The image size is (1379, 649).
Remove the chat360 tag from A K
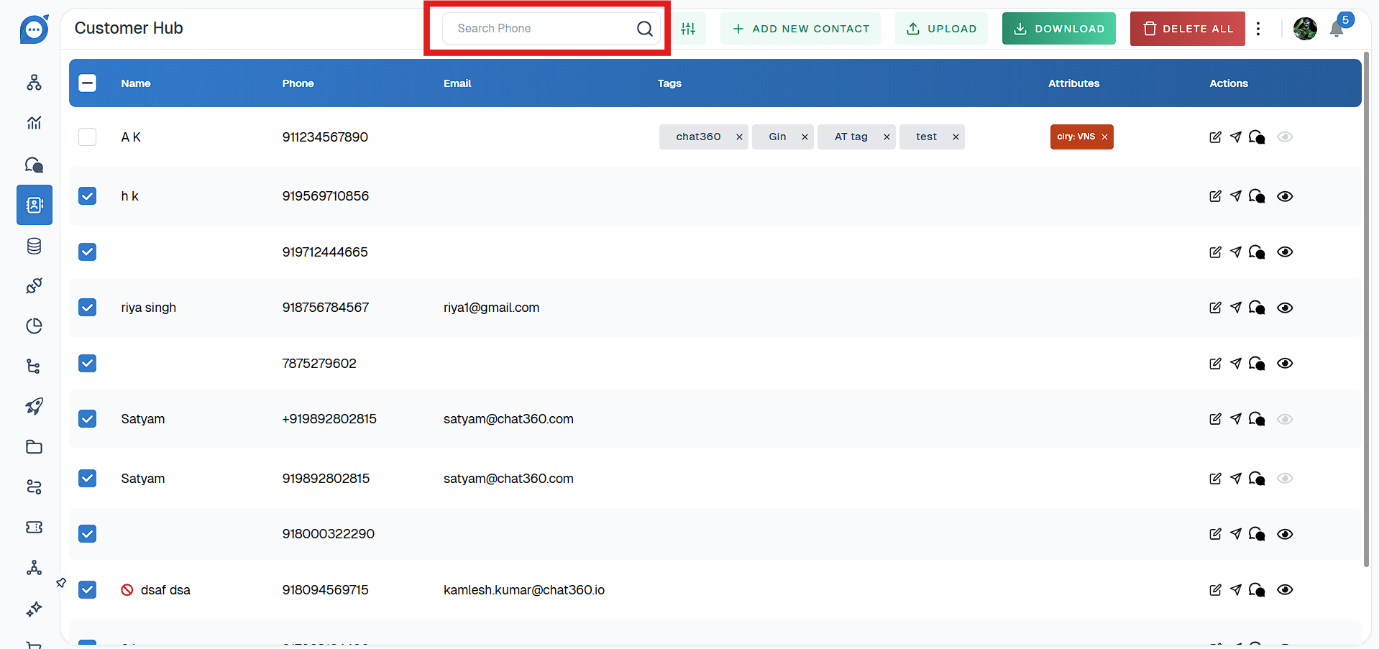(x=739, y=137)
